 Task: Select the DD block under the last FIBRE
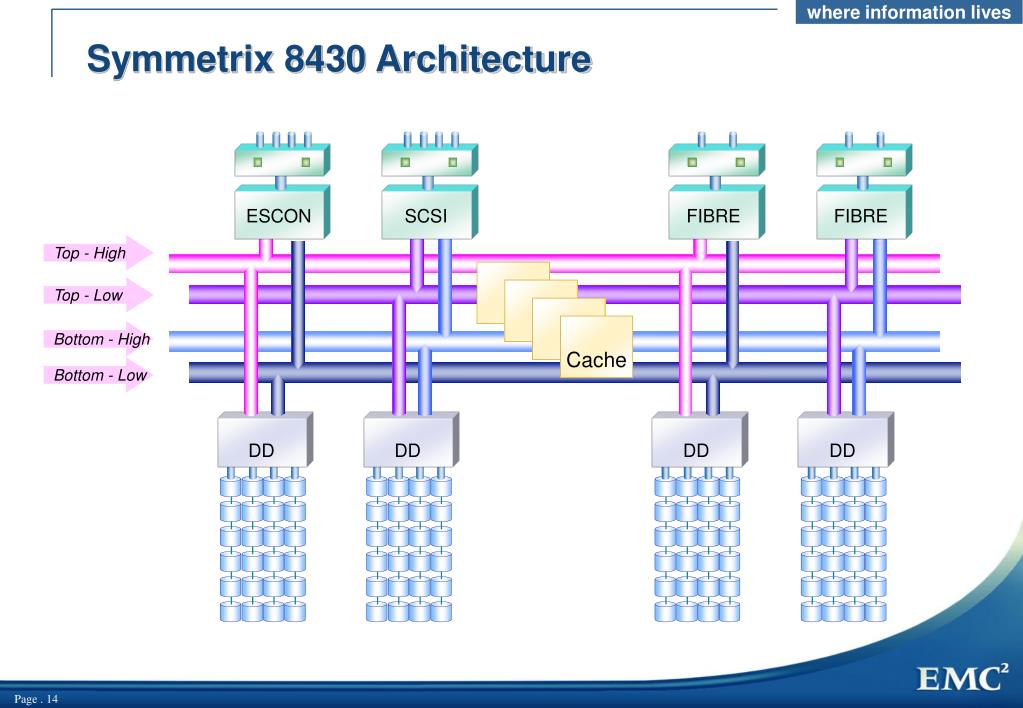[846, 440]
